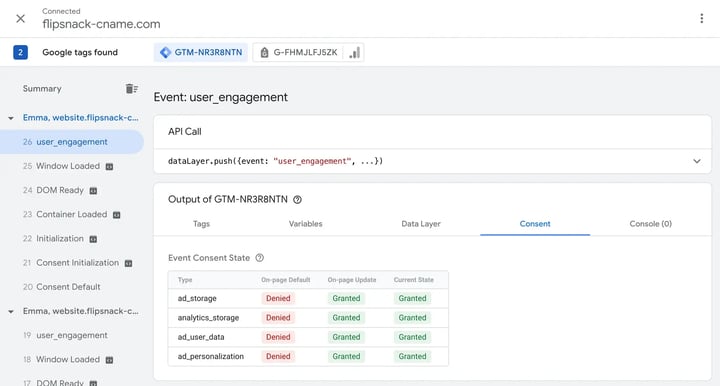
Task: Click Denied badge in ad_storage row
Action: point(278,298)
